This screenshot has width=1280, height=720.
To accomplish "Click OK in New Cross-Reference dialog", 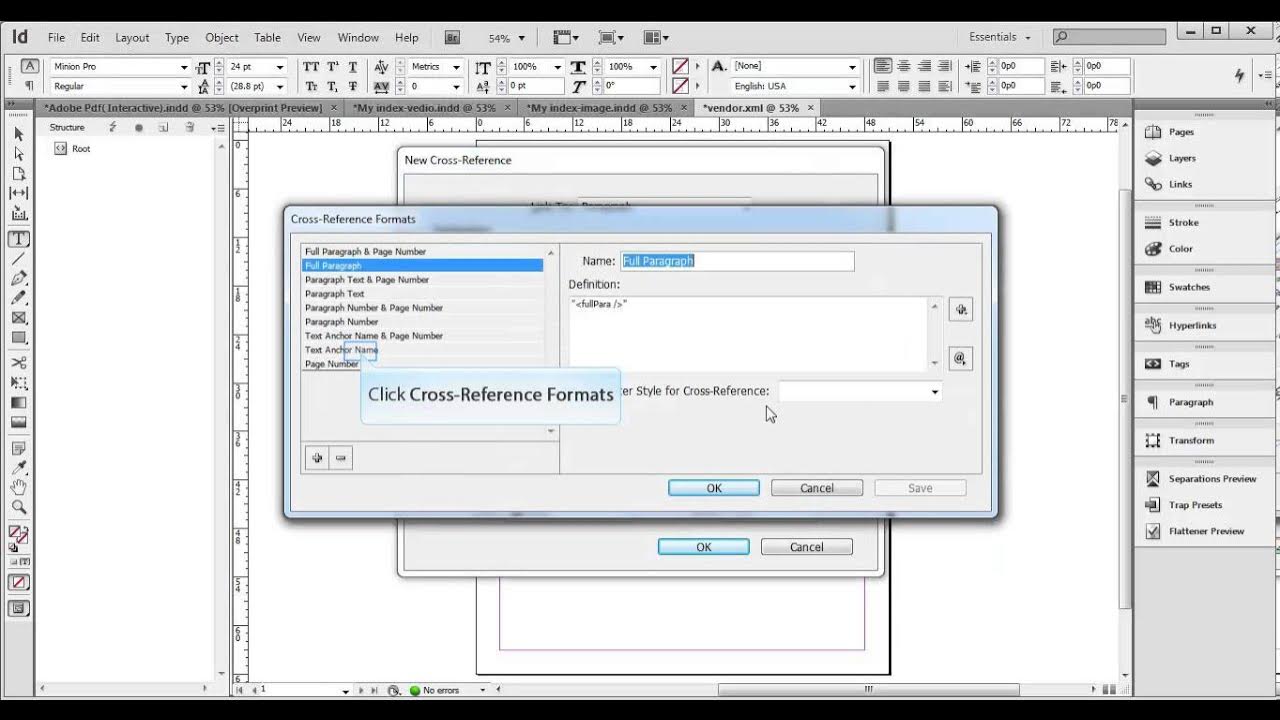I will click(x=704, y=547).
